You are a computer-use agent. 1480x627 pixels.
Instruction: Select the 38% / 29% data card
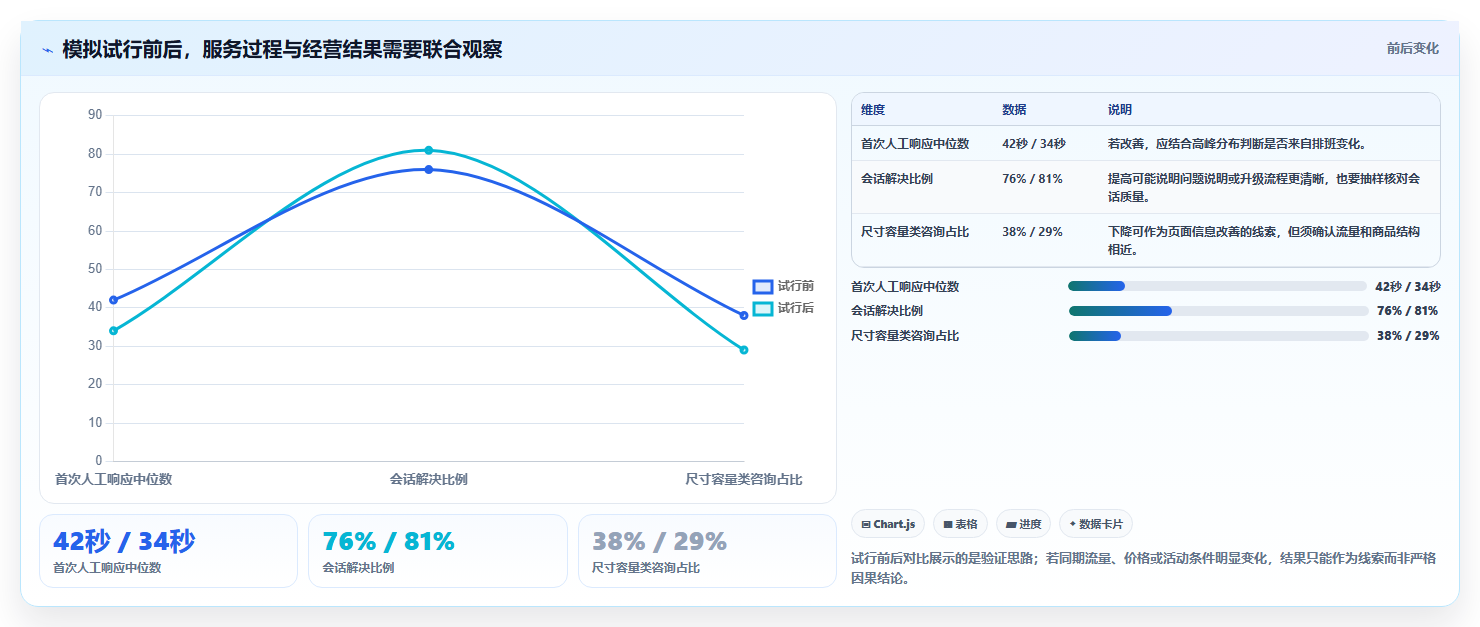point(707,551)
